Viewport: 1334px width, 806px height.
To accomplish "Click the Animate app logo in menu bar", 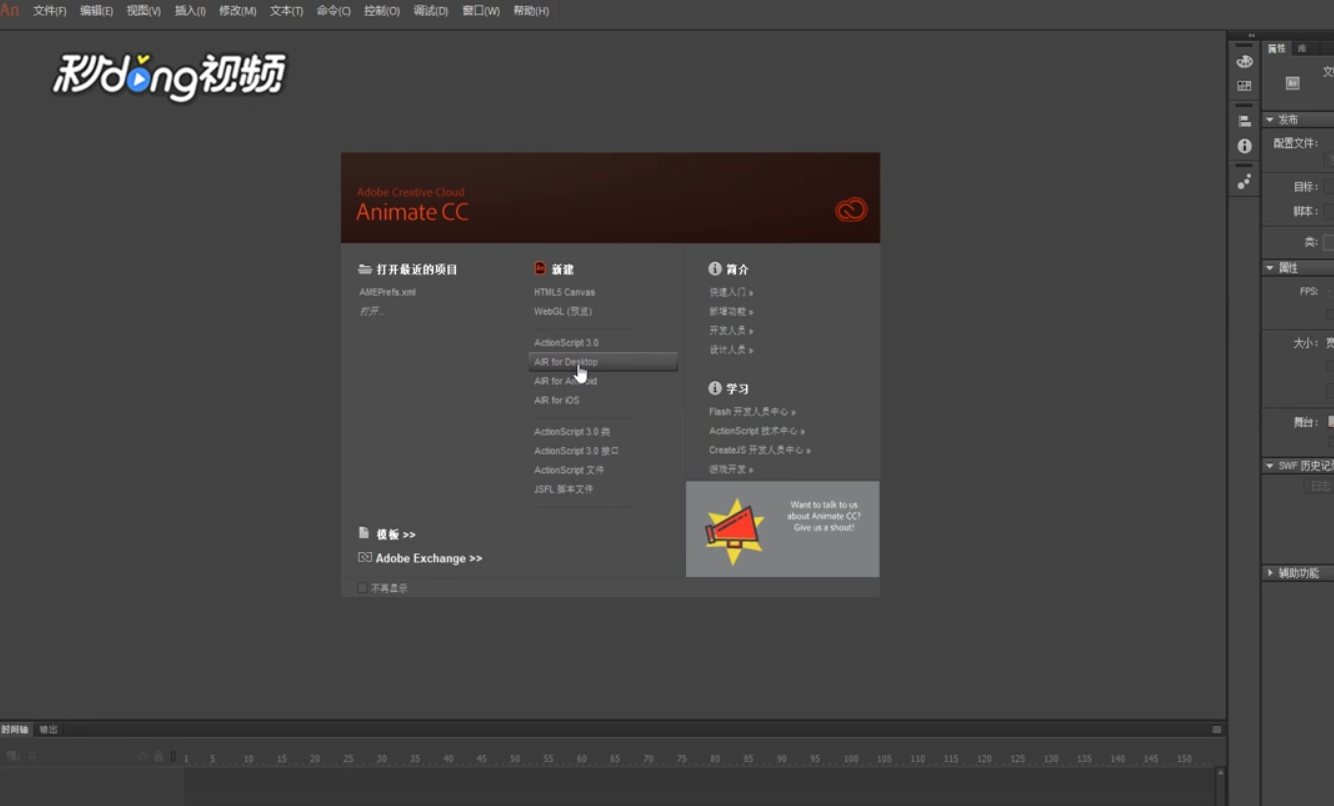I will click(x=10, y=10).
